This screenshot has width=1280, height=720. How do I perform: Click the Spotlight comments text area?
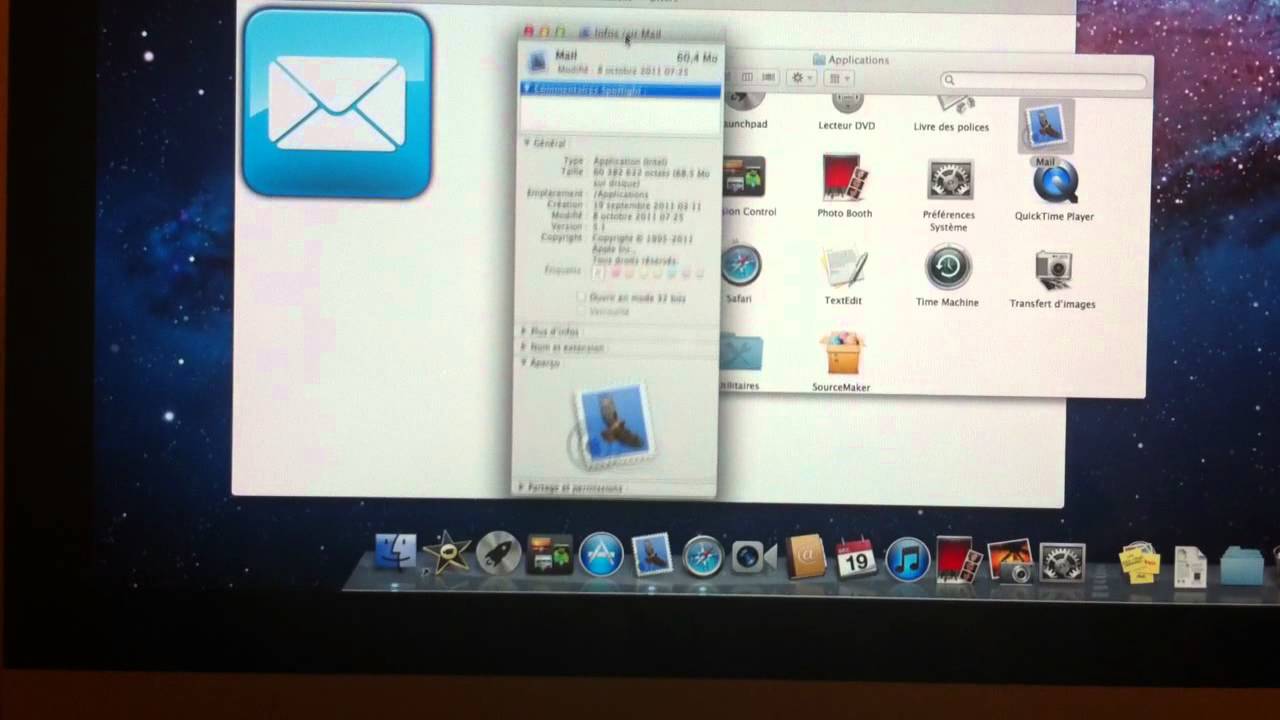point(620,114)
